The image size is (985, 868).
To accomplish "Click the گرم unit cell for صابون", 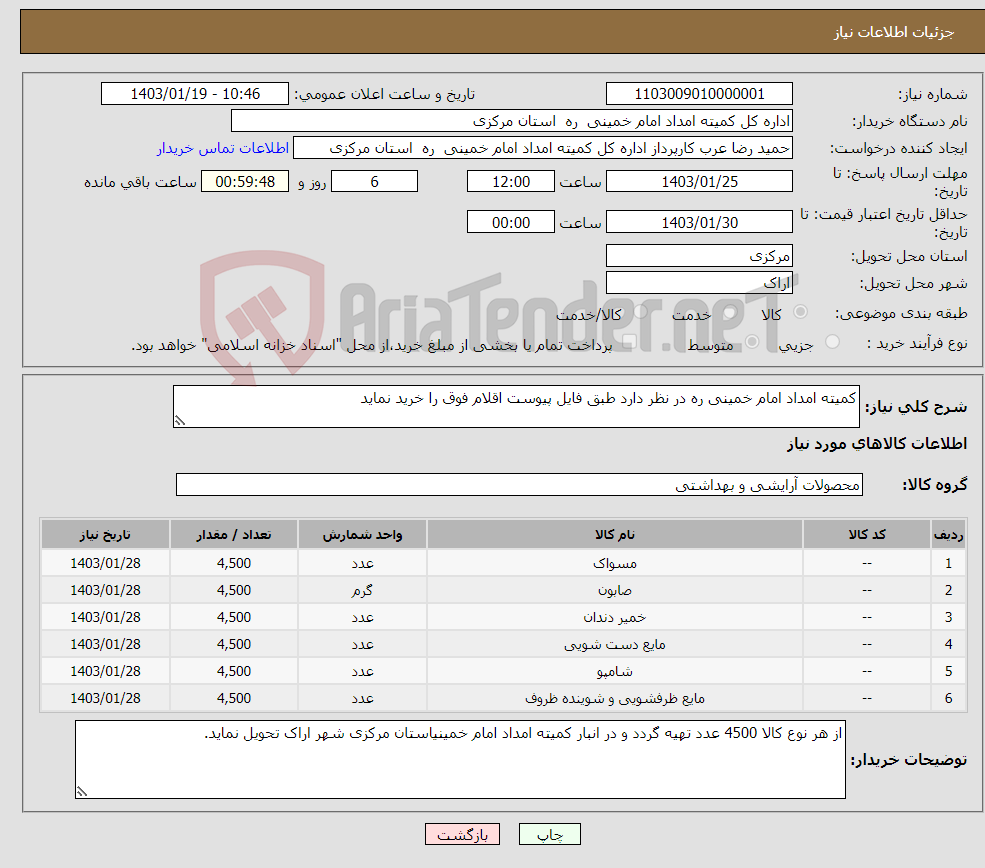I will [x=362, y=590].
